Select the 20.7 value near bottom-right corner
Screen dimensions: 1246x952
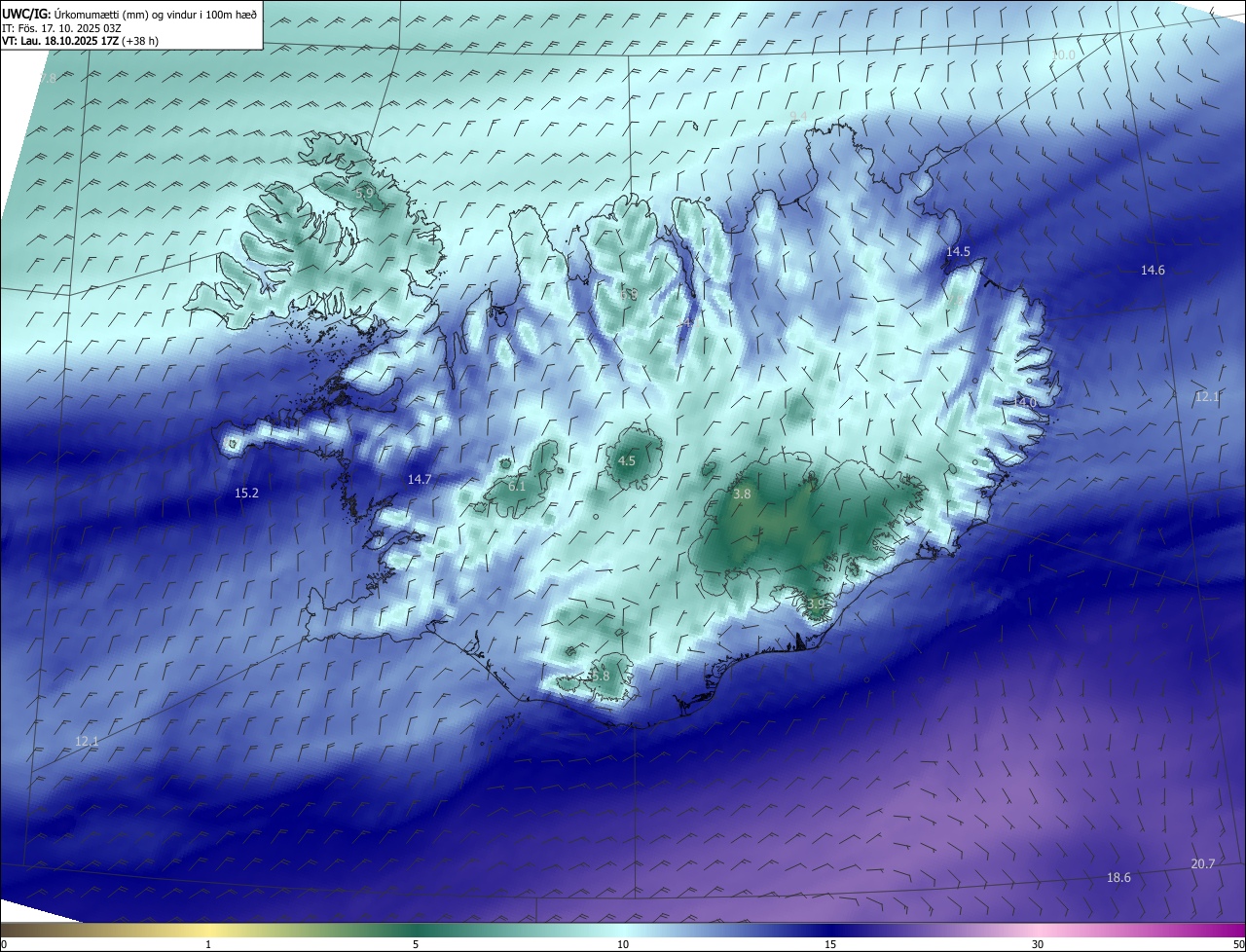1202,864
